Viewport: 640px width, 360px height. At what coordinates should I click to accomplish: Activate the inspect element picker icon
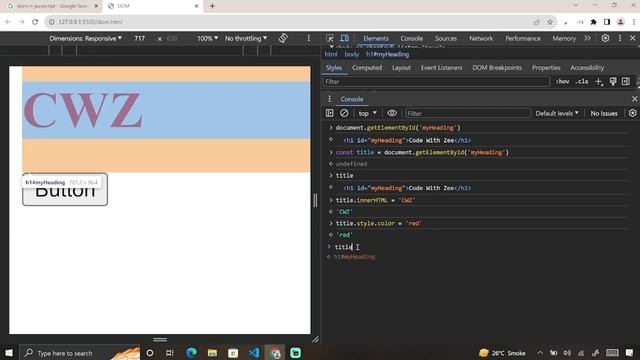[x=330, y=38]
